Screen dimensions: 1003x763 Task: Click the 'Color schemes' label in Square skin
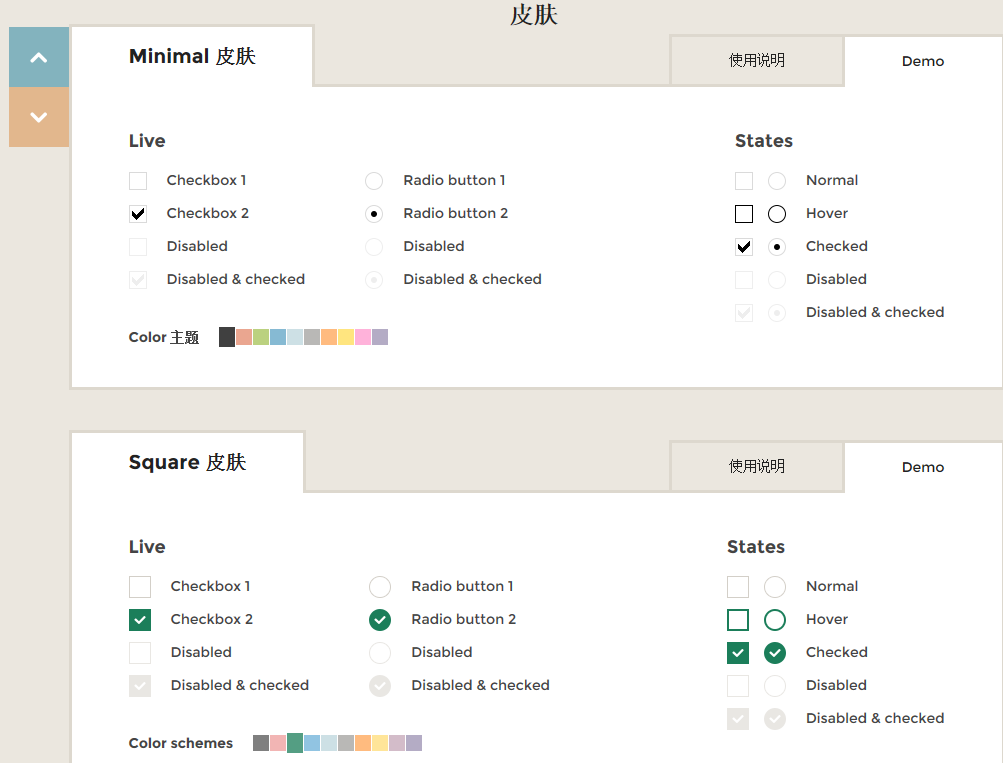pos(181,743)
